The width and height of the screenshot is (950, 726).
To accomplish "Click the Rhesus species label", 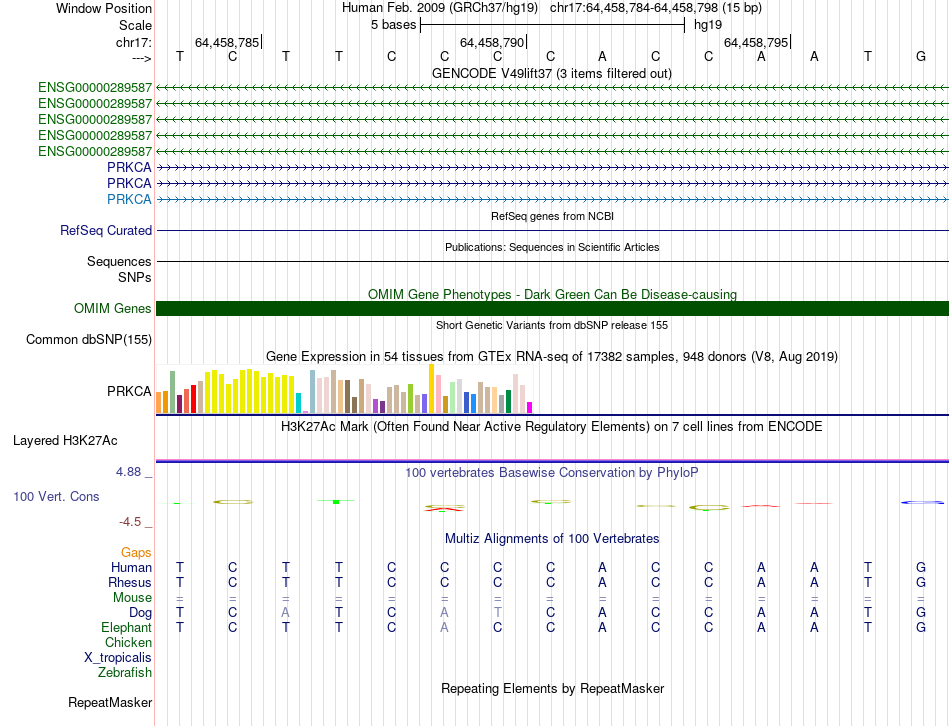I will [130, 582].
